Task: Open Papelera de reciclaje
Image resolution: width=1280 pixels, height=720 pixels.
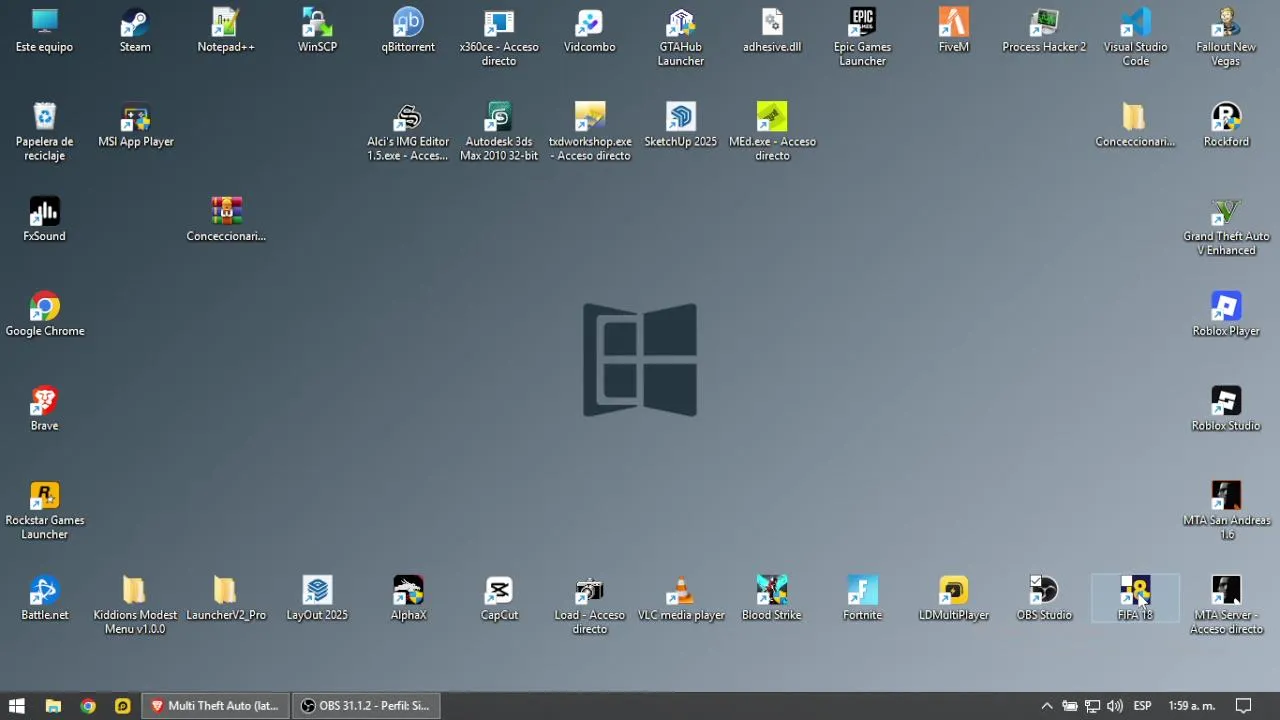Action: pos(44,132)
